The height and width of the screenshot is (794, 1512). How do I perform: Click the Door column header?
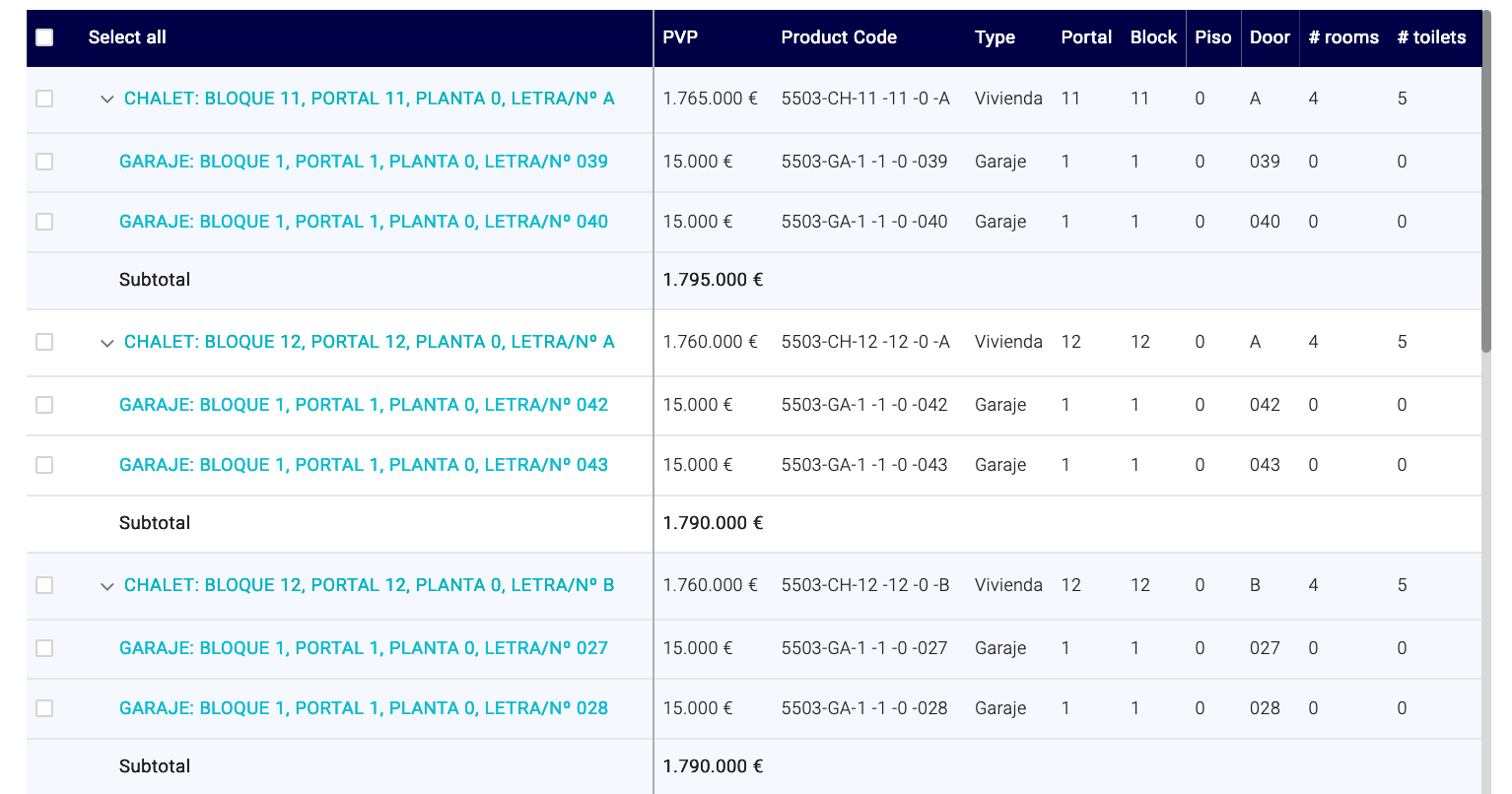1270,37
